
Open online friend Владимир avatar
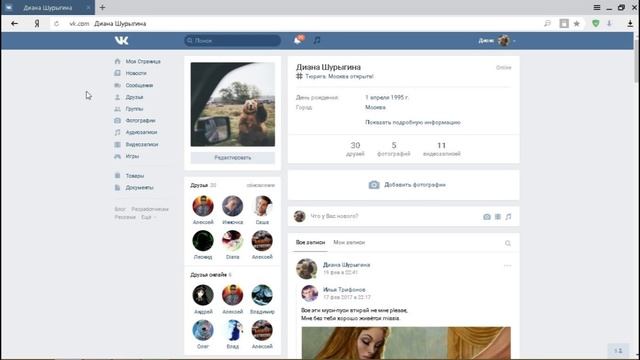262,295
